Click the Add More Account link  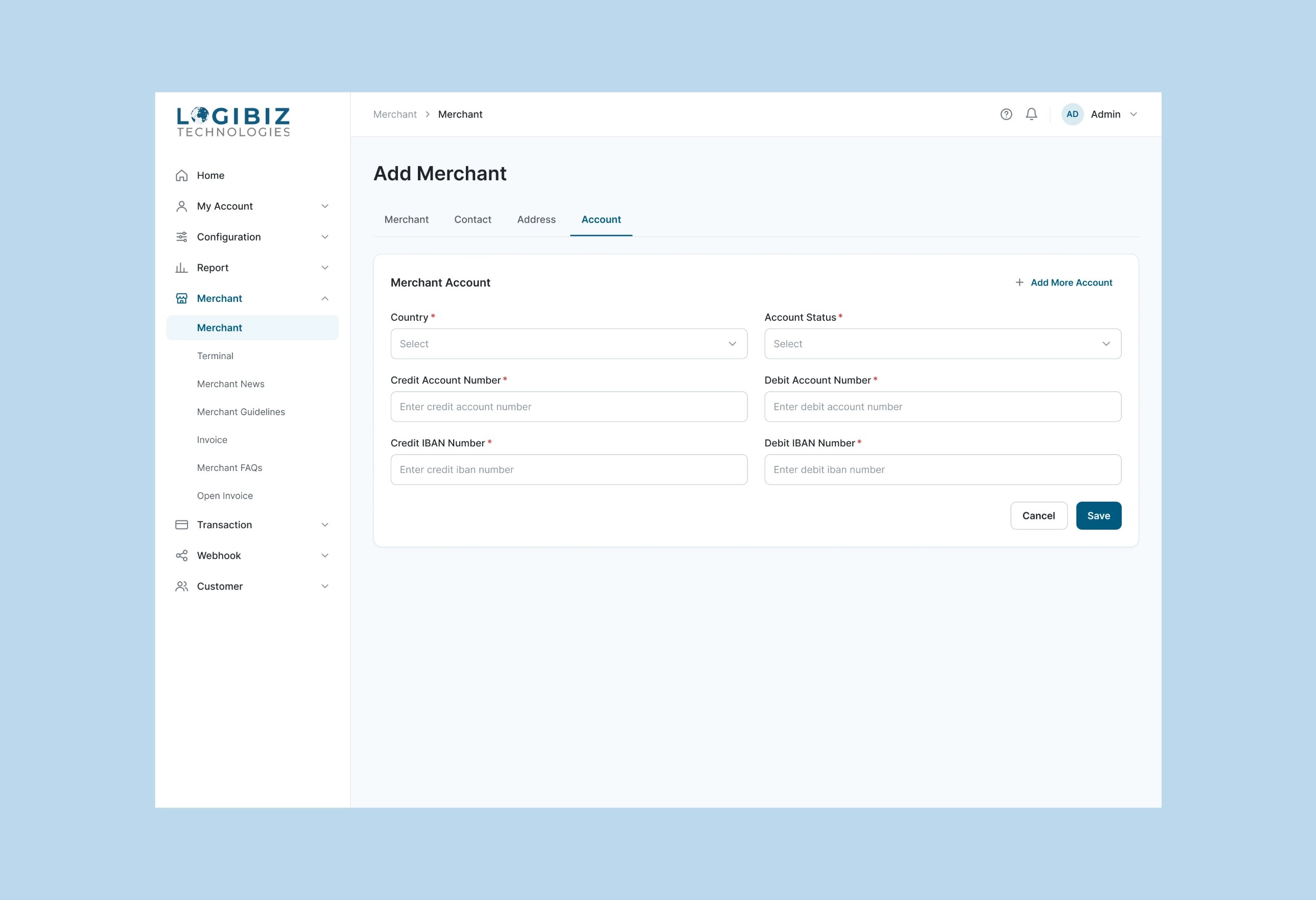1071,282
